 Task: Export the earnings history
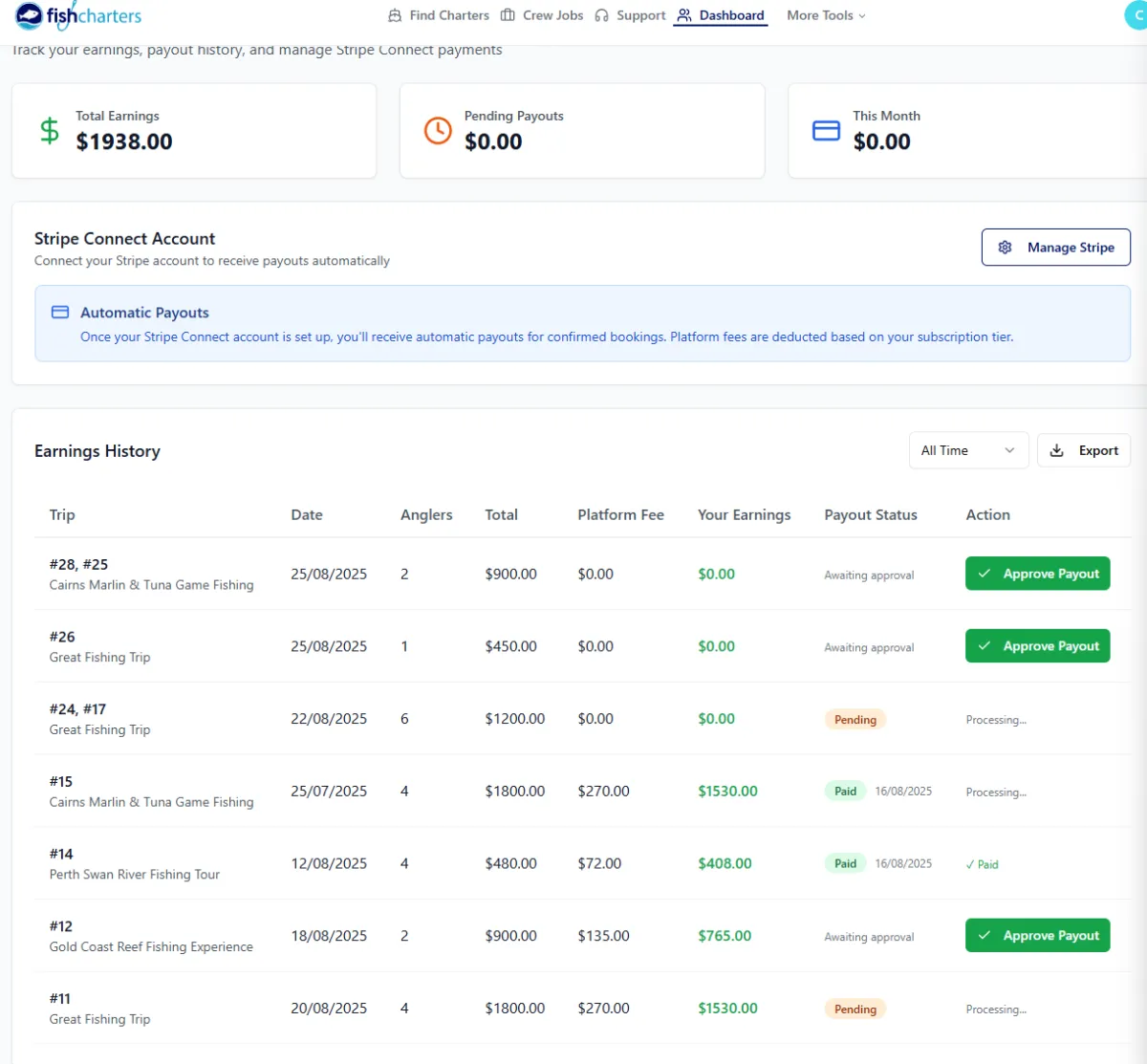tap(1084, 450)
